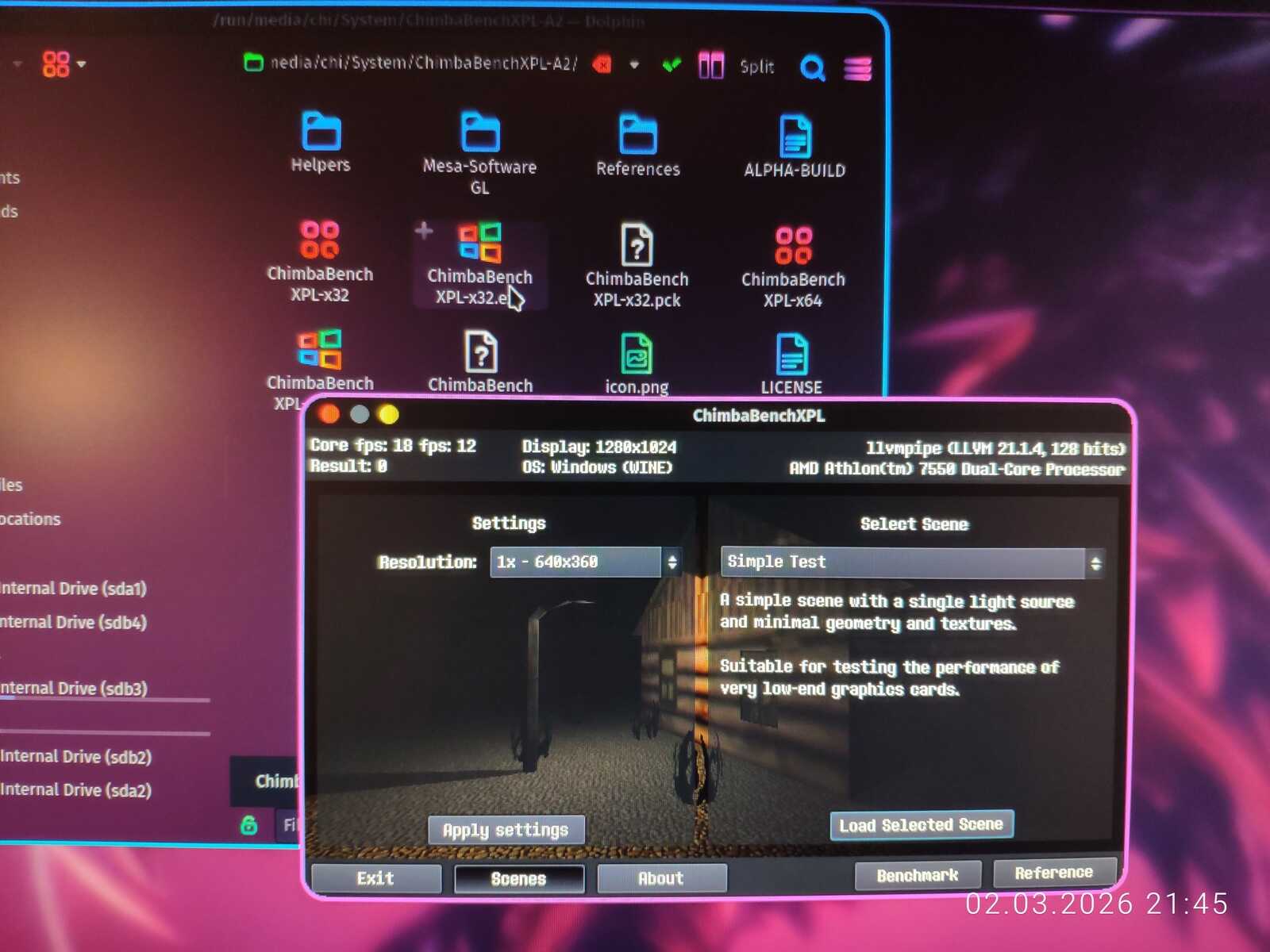Screen dimensions: 1270x952
Task: Click the view mode icons button in Dolphin
Action: (56, 63)
